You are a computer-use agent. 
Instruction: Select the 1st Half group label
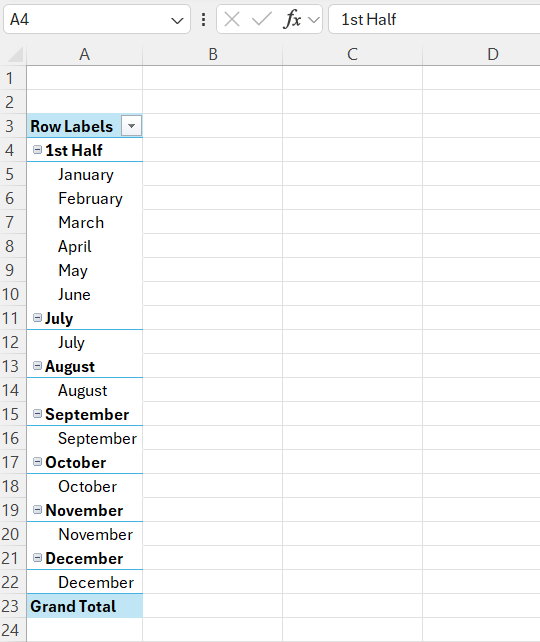[74, 151]
